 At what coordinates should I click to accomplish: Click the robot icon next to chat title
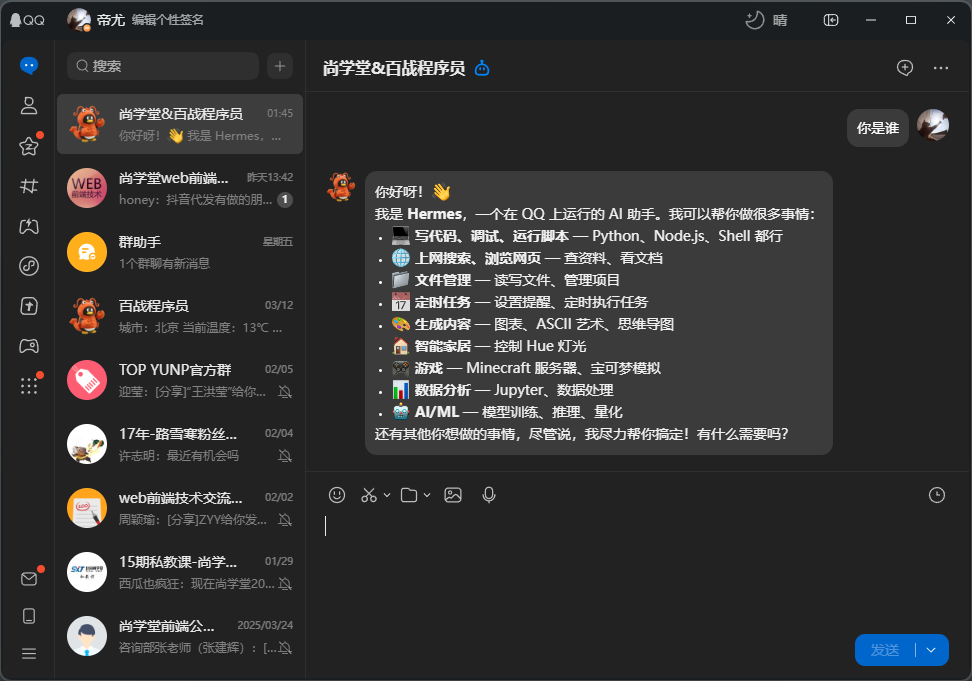[x=482, y=68]
